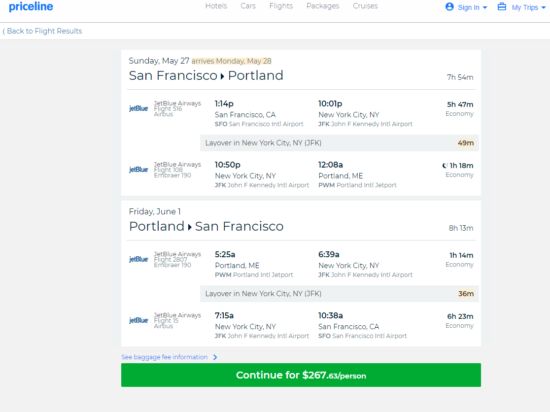550x412 pixels.
Task: Click JetBlue logo for Flight 15
Action: 139,320
